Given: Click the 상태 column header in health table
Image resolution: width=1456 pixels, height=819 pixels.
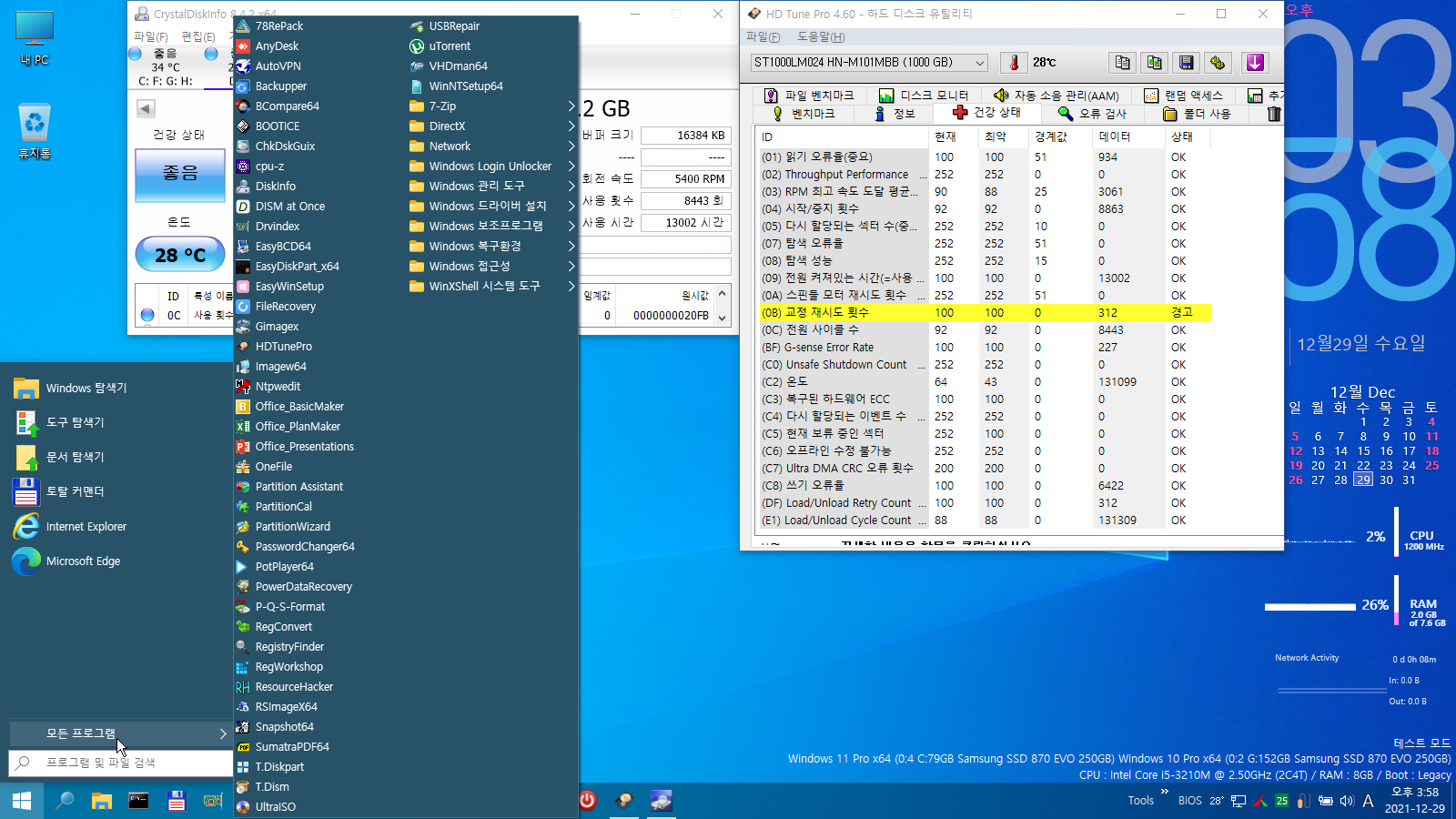Looking at the screenshot, I should point(1188,136).
